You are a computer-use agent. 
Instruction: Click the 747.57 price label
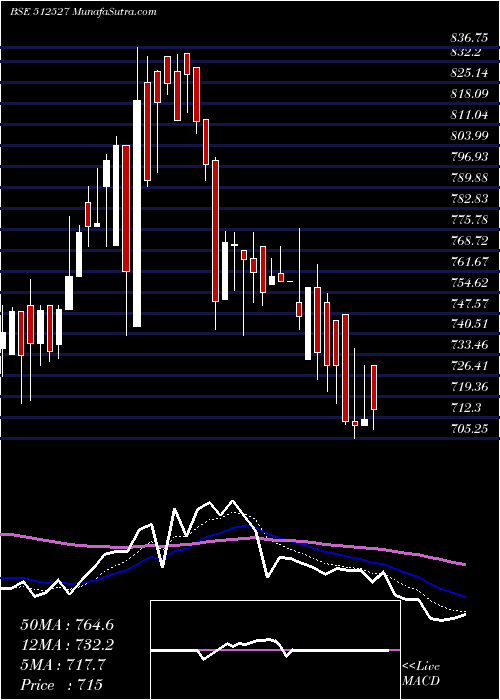(471, 304)
